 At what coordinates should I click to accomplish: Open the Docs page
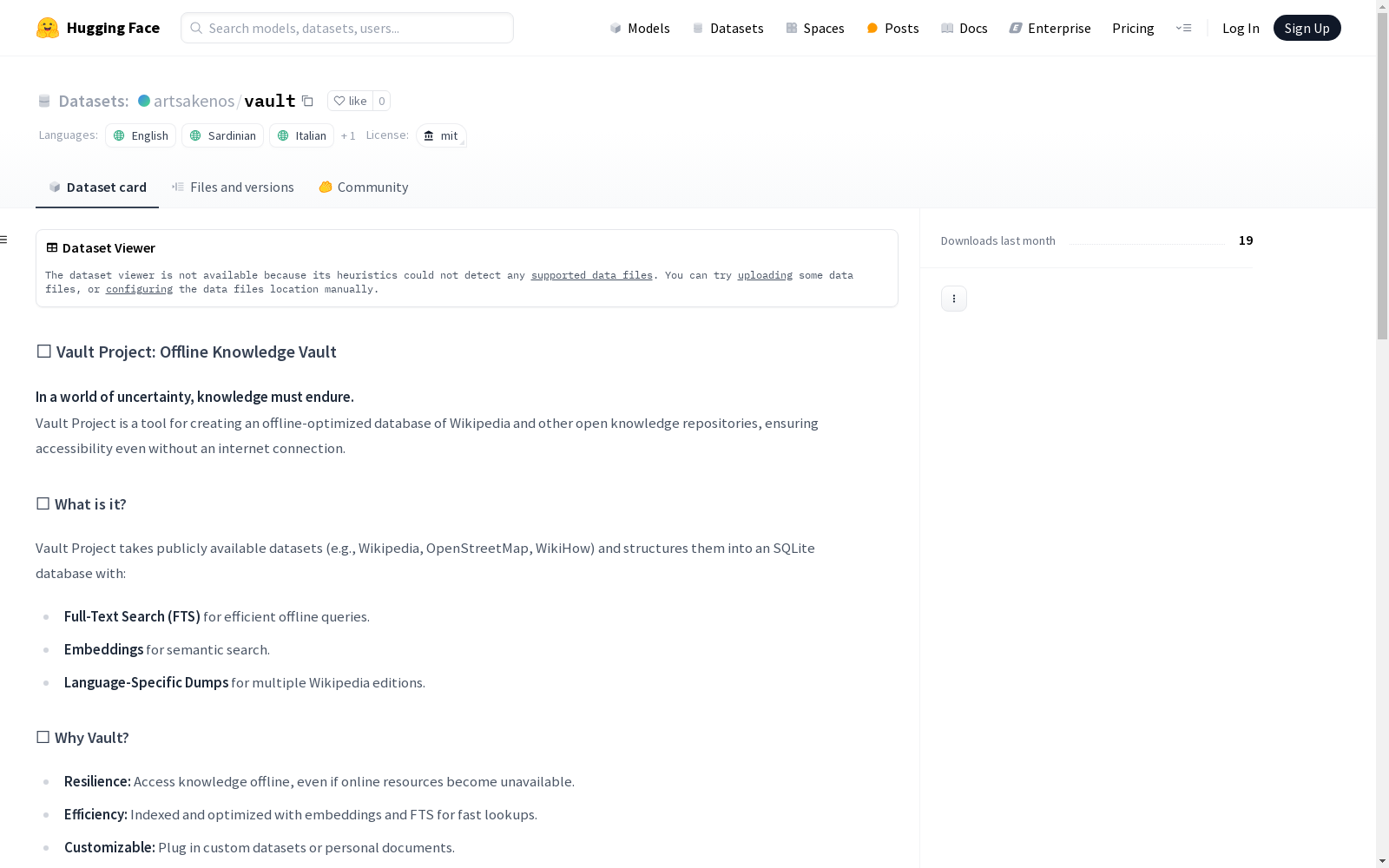(x=964, y=28)
